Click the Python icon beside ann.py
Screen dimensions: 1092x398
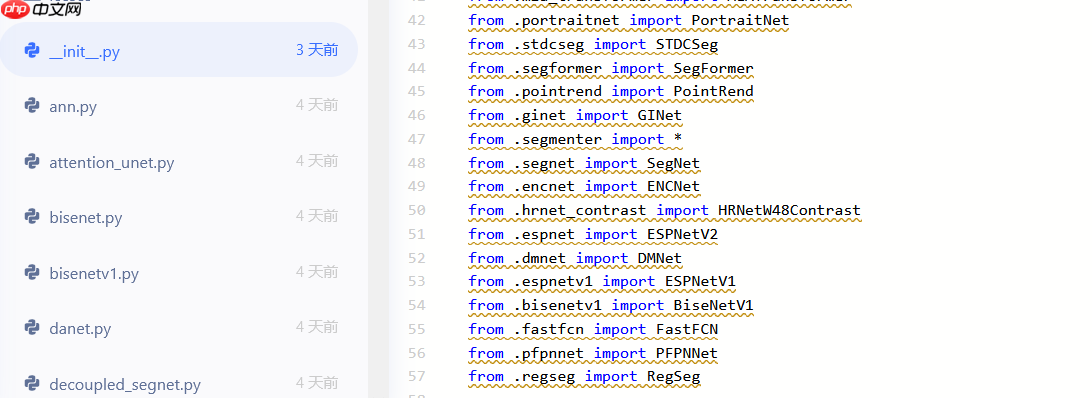pyautogui.click(x=31, y=105)
